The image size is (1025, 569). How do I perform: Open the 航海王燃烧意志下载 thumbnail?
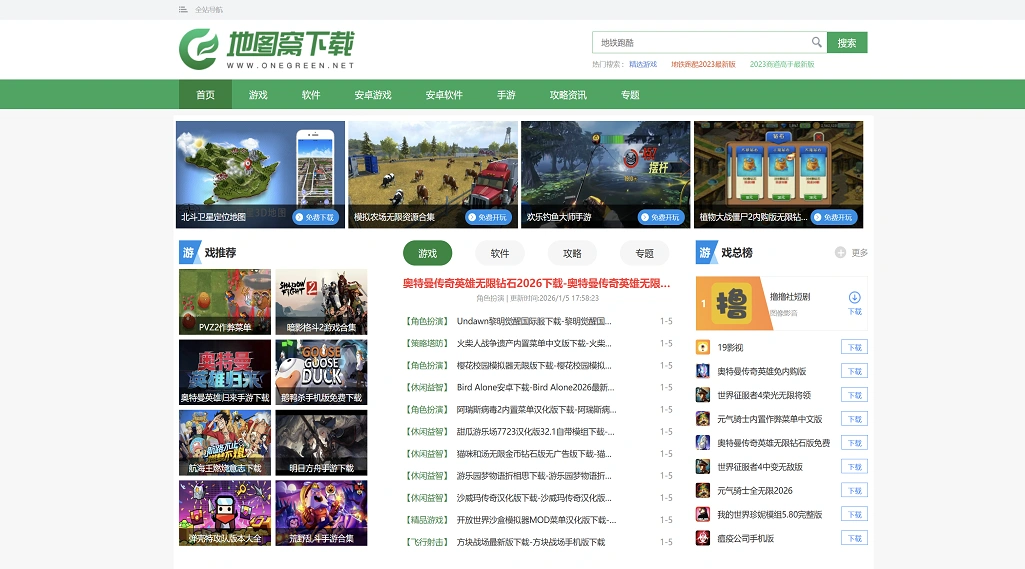click(225, 443)
